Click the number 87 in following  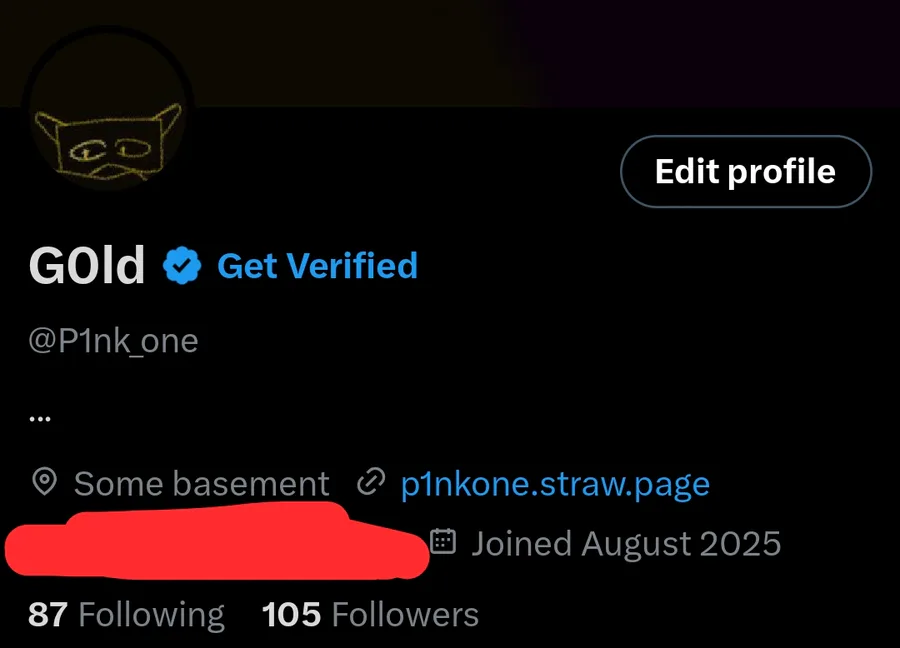click(x=48, y=614)
